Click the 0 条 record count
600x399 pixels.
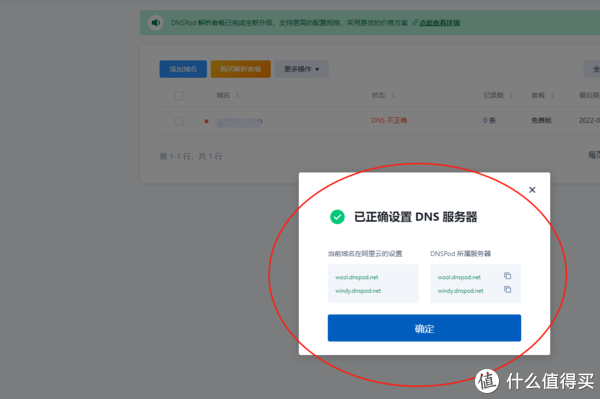(489, 121)
